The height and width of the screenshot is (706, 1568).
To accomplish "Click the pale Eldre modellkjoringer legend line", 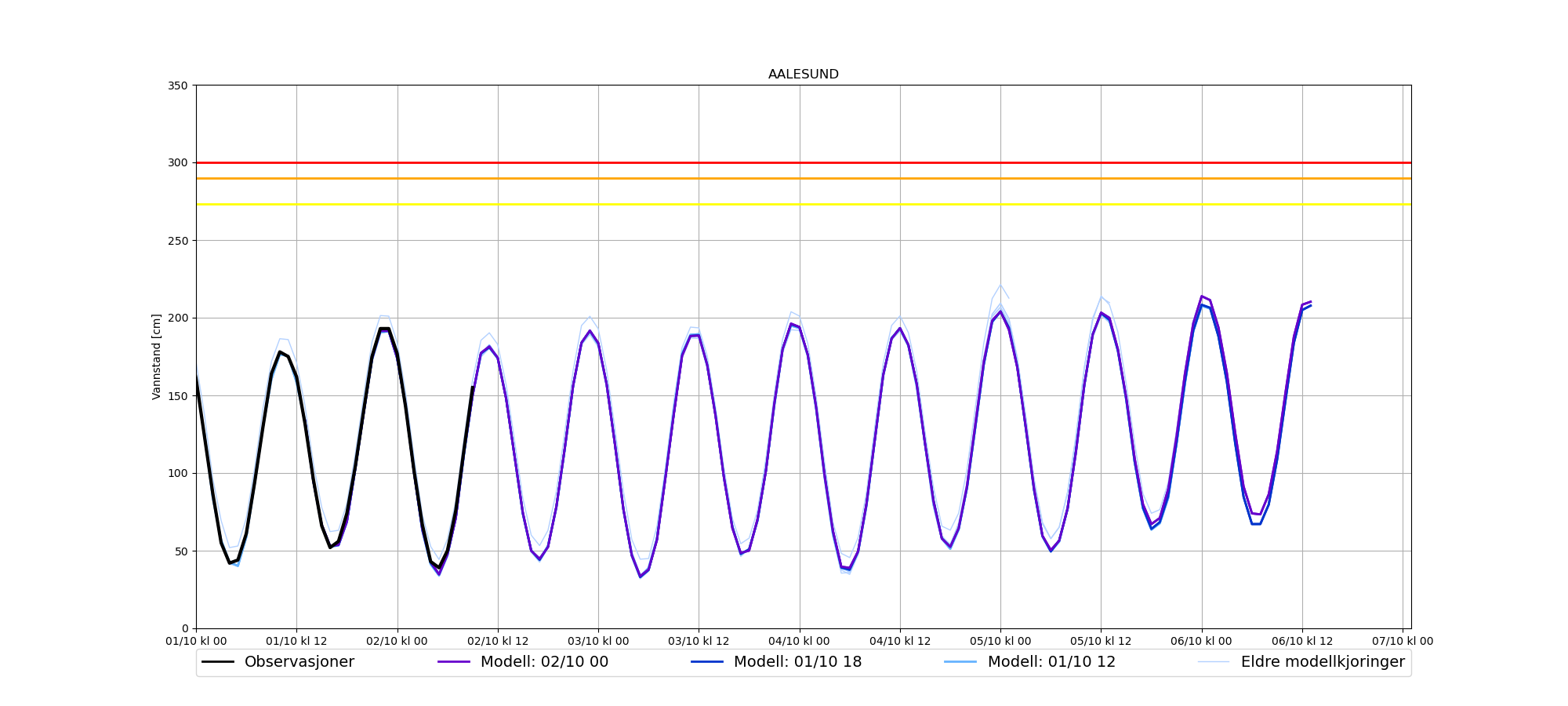I will coord(1214,662).
